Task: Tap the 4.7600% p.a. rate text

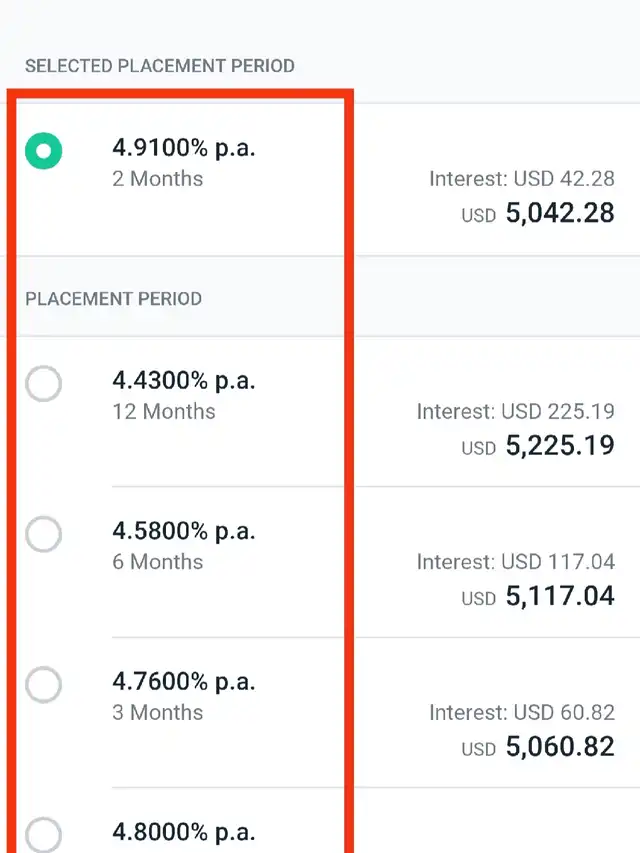Action: (184, 682)
